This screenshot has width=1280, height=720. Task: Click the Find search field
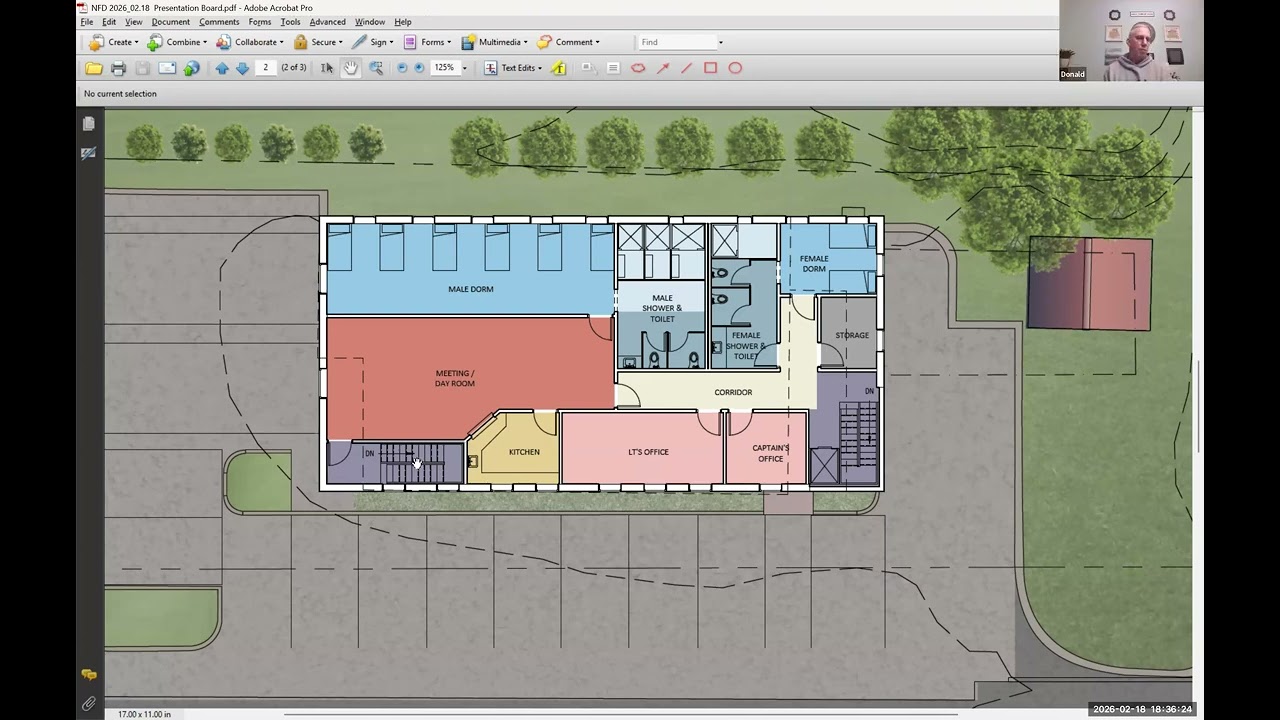point(677,42)
